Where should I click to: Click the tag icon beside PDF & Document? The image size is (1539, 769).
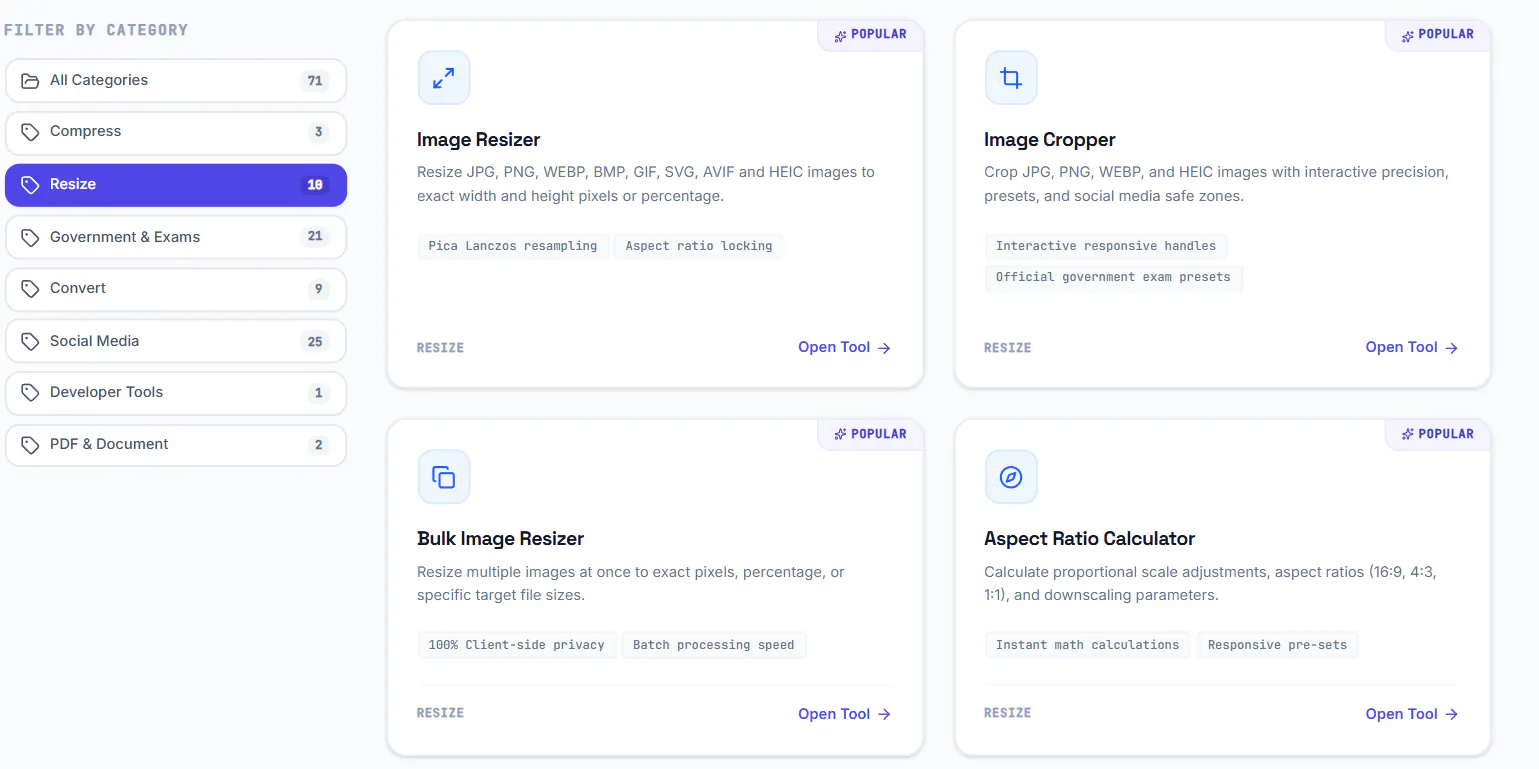[30, 445]
